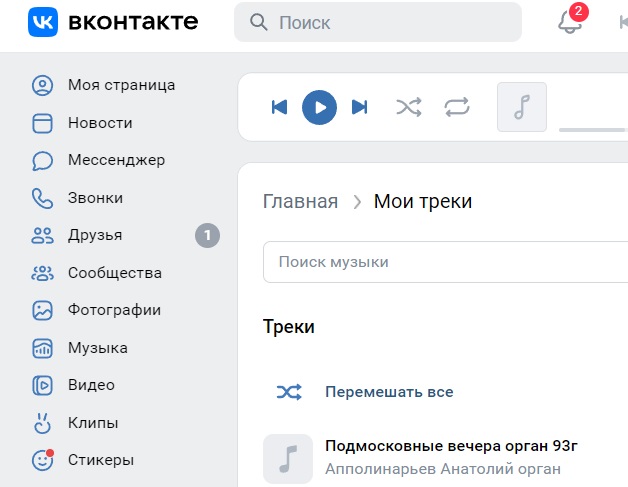
Task: Open Звонки menu item
Action: tap(95, 198)
